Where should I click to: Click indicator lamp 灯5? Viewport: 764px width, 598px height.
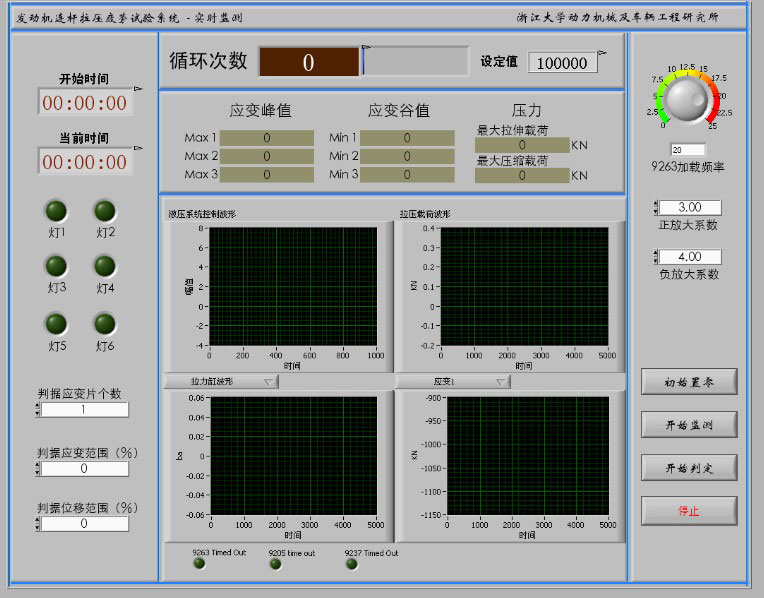(56, 324)
